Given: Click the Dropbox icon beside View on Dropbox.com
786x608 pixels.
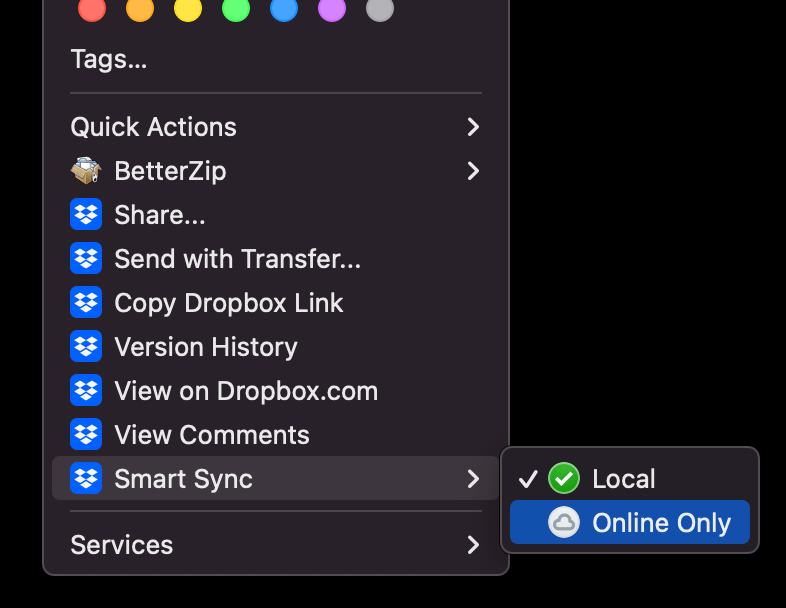Looking at the screenshot, I should (x=86, y=390).
